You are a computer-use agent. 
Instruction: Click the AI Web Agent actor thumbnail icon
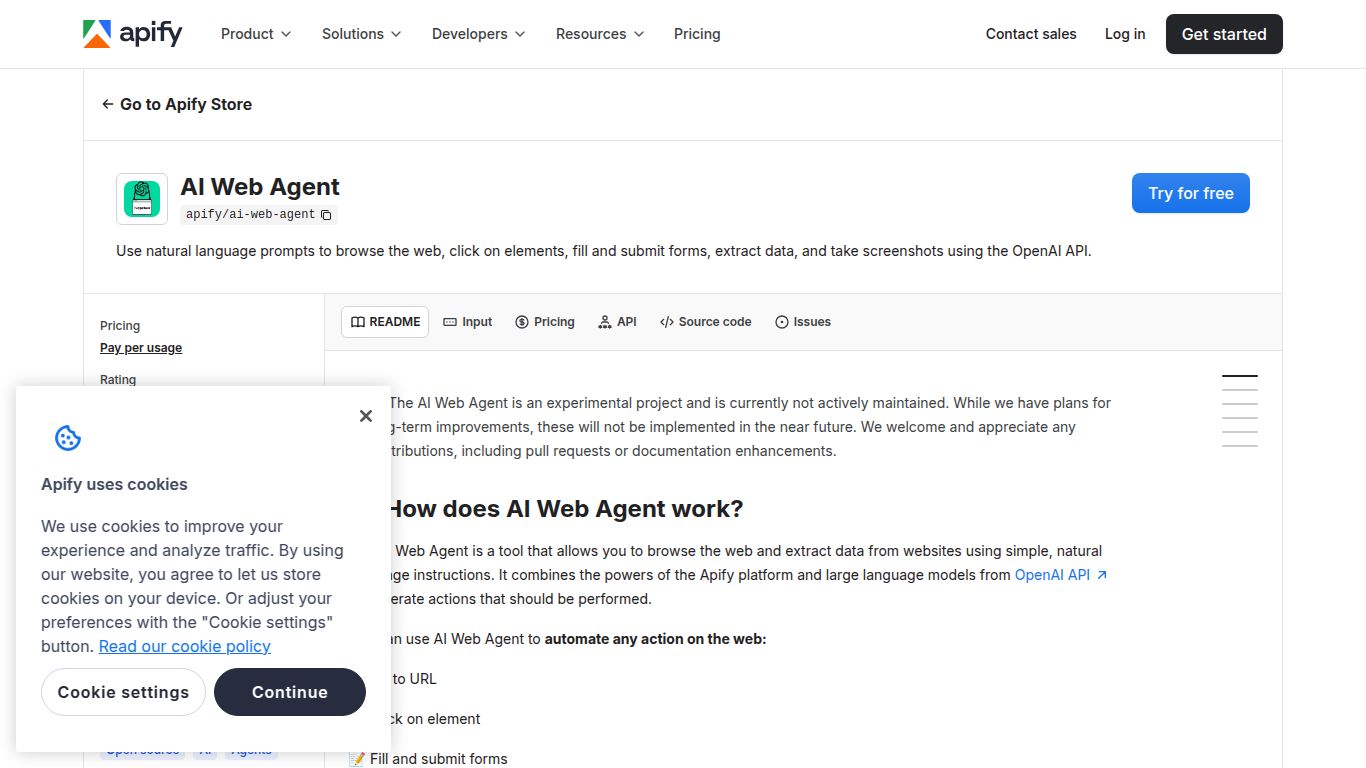141,198
